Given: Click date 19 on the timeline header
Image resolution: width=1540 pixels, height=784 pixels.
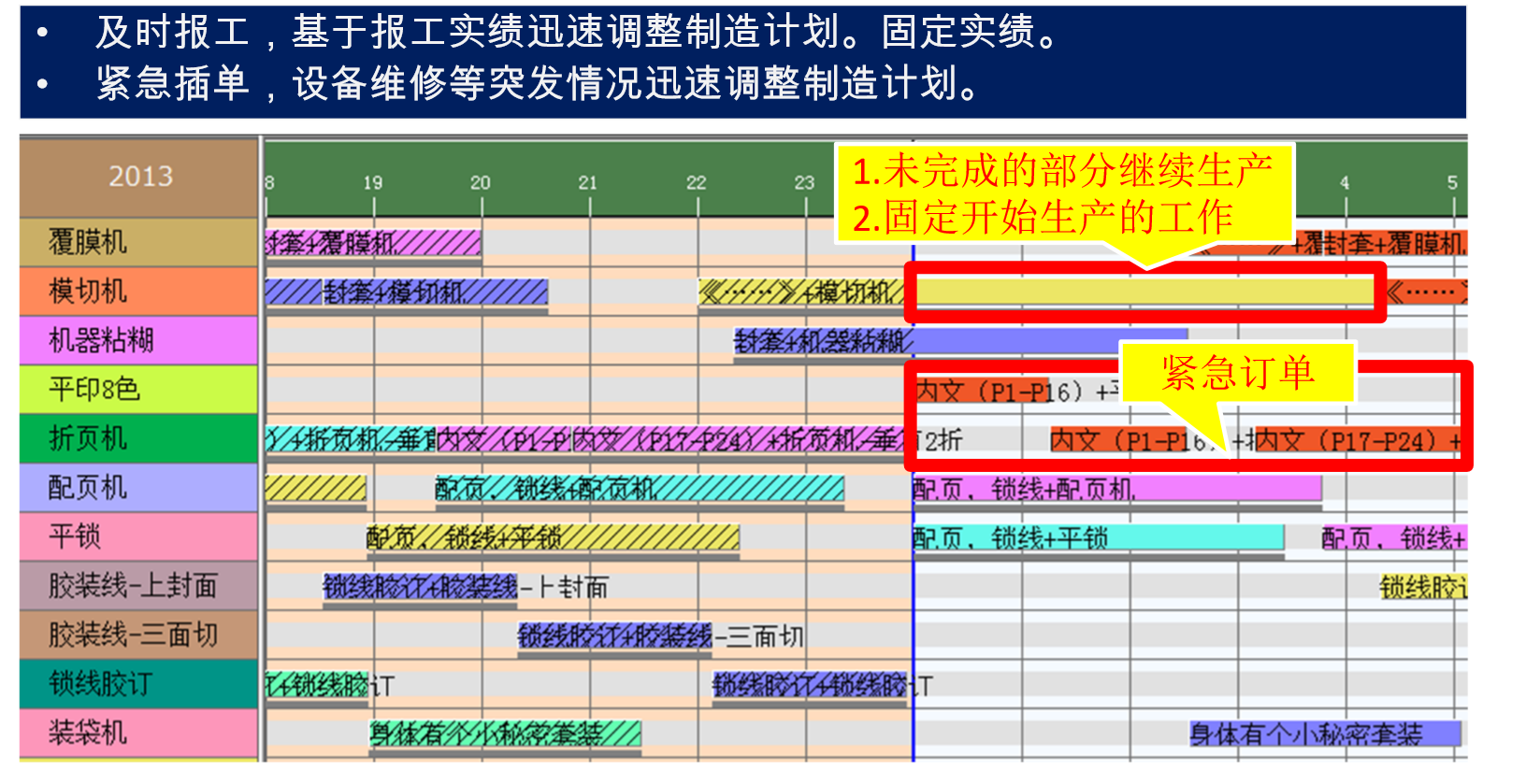Looking at the screenshot, I should [373, 183].
